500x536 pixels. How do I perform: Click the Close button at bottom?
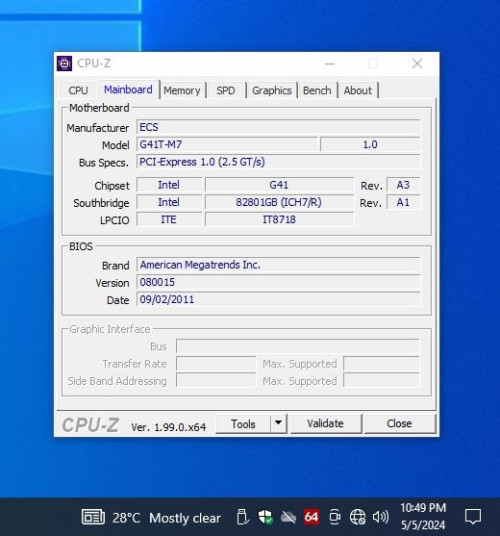399,424
